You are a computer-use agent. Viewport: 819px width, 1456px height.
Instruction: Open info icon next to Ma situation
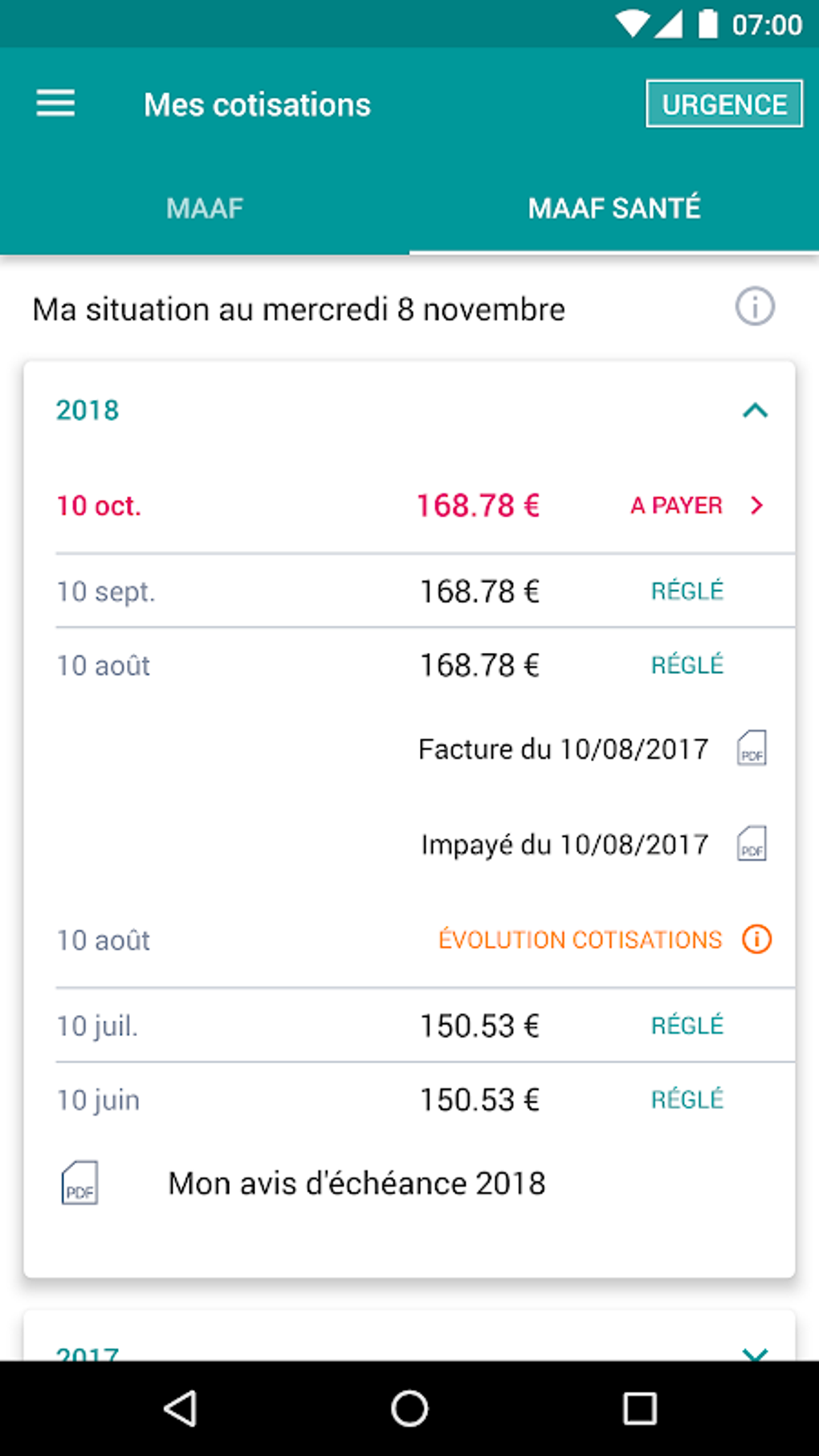tap(755, 307)
